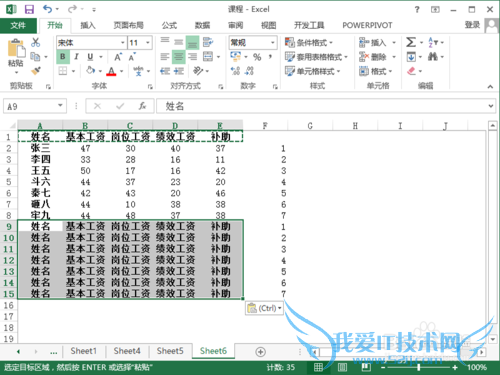The width and height of the screenshot is (500, 375).
Task: Click the sign-in link
Action: (x=472, y=25)
